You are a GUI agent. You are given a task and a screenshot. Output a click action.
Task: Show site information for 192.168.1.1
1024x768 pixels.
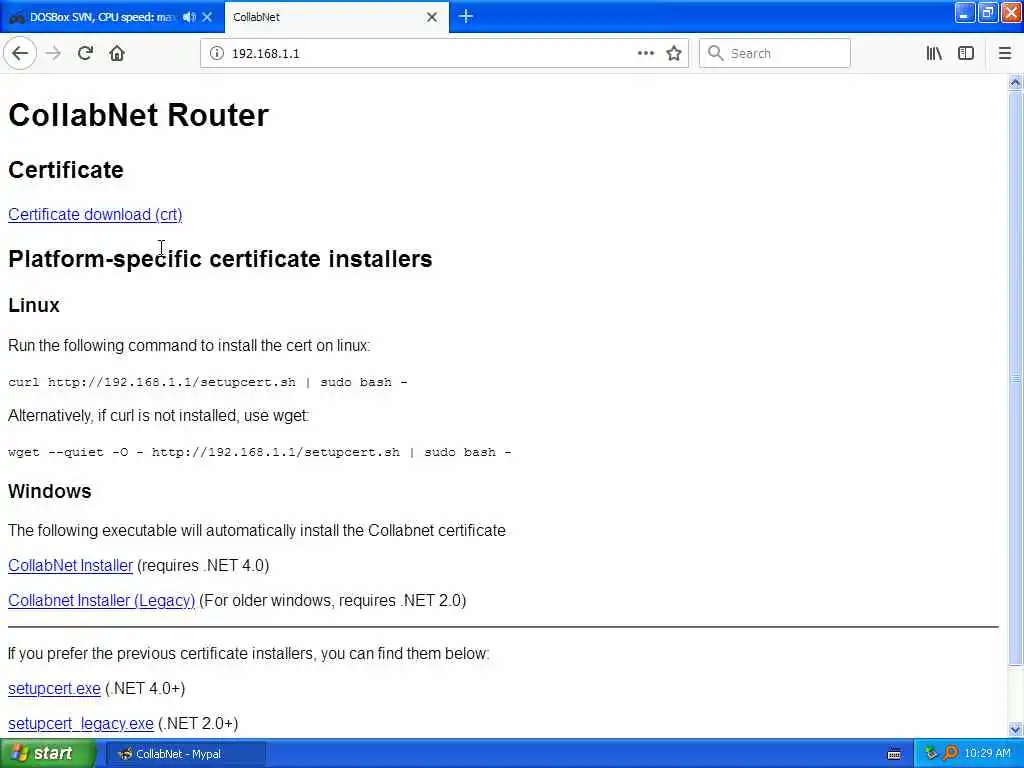coord(217,54)
